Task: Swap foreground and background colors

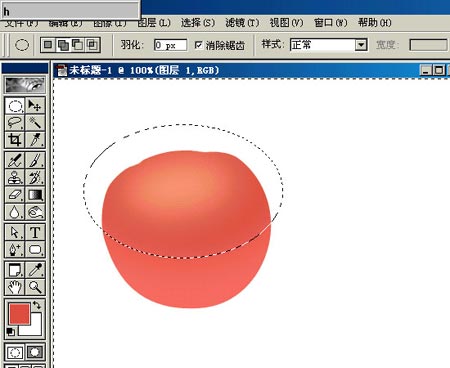Action: pos(37,305)
